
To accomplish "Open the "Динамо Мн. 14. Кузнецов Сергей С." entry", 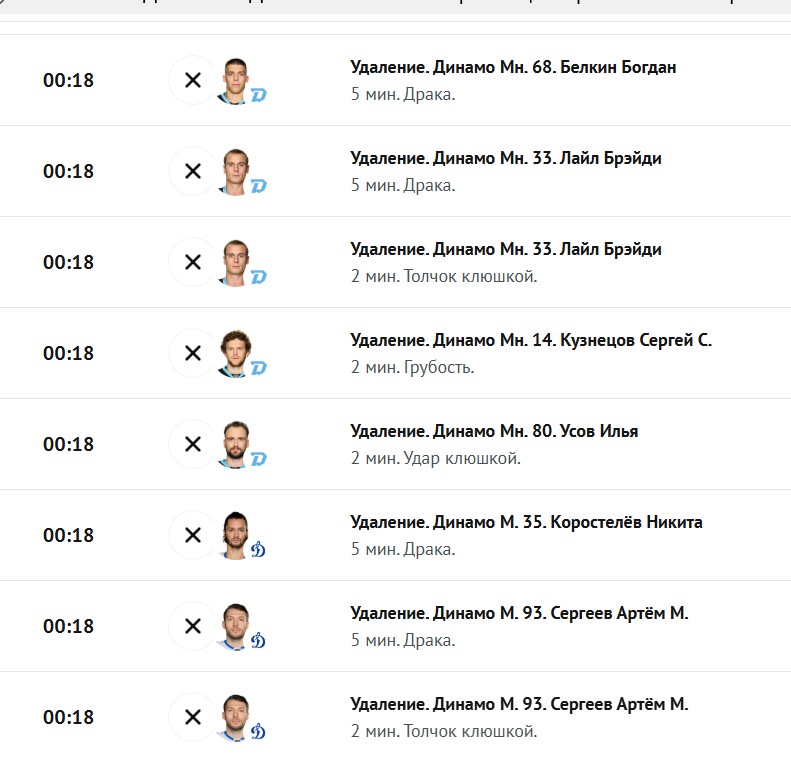I will coord(573,340).
